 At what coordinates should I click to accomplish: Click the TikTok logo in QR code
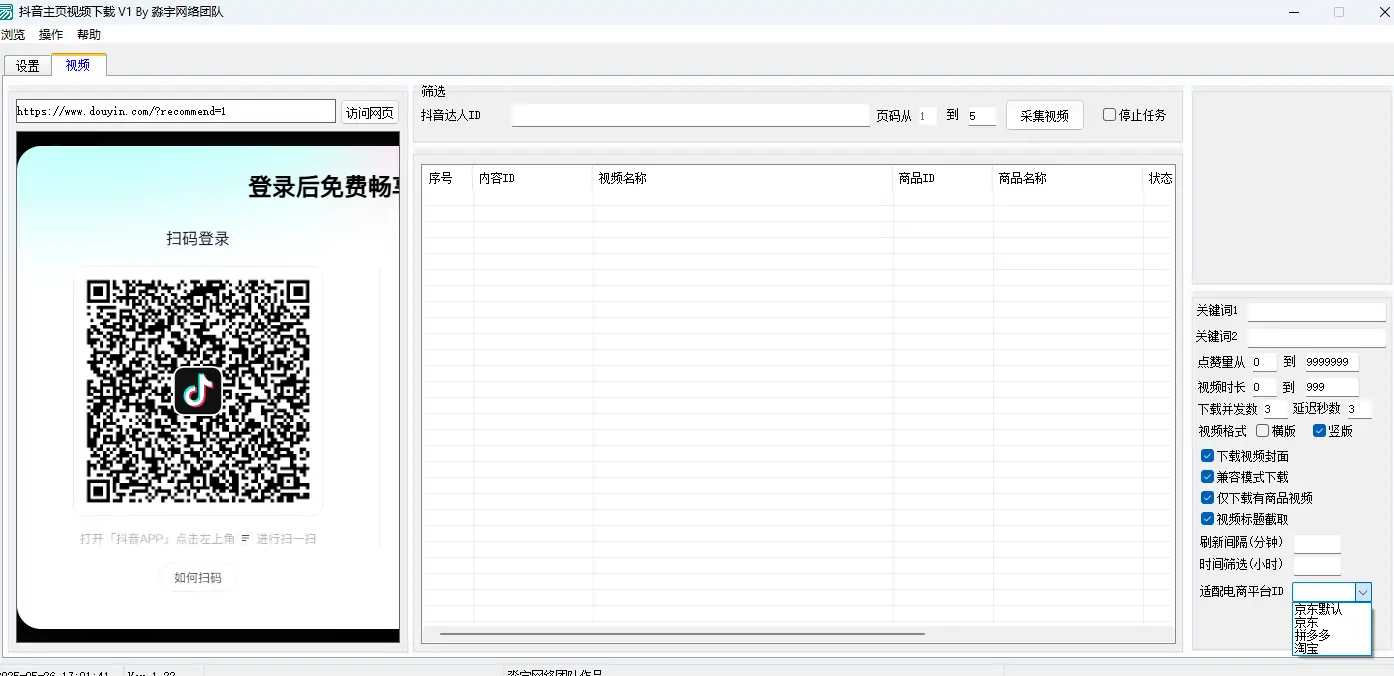click(x=198, y=391)
